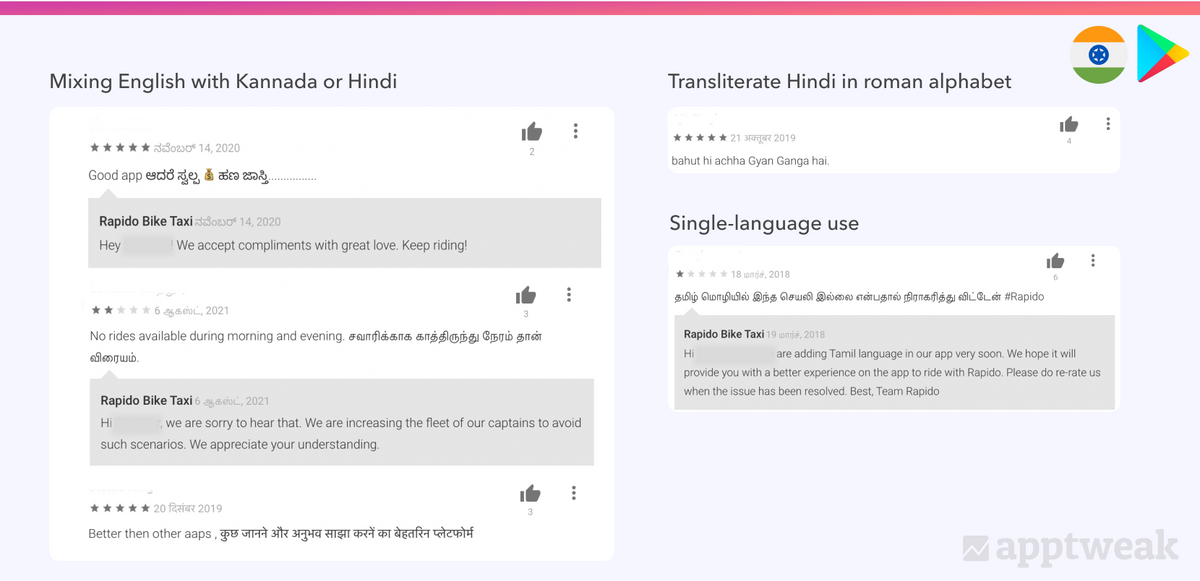The image size is (1200, 581).
Task: Thumbs up the 'Good app' Kannada review
Action: [532, 132]
